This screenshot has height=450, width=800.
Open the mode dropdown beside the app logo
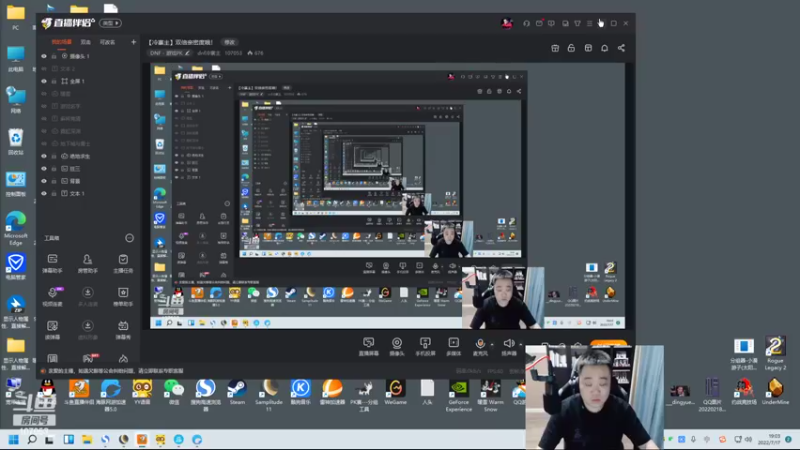(110, 23)
